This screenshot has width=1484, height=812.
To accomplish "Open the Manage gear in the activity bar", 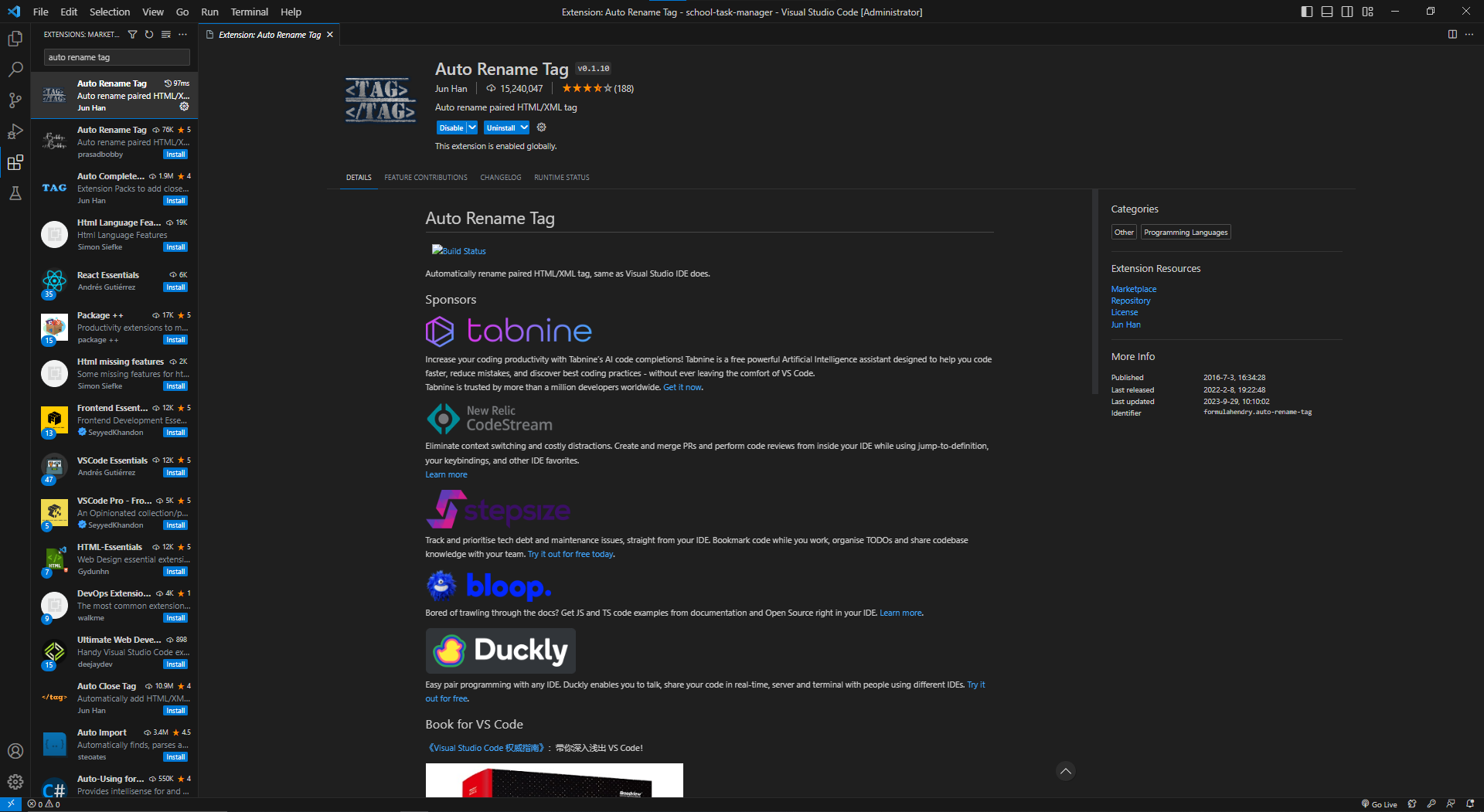I will pyautogui.click(x=15, y=782).
